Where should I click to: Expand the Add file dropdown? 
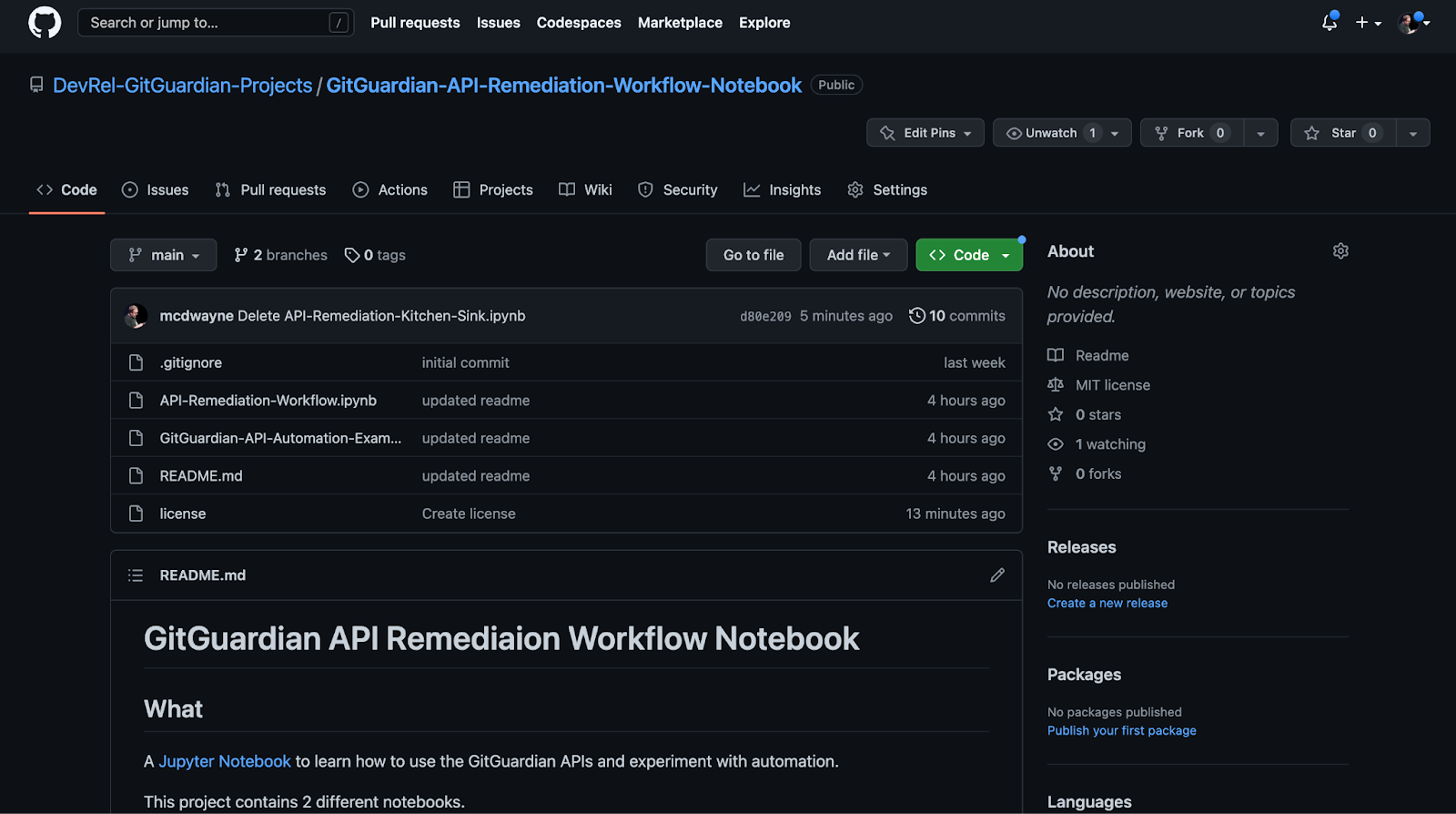pos(858,255)
